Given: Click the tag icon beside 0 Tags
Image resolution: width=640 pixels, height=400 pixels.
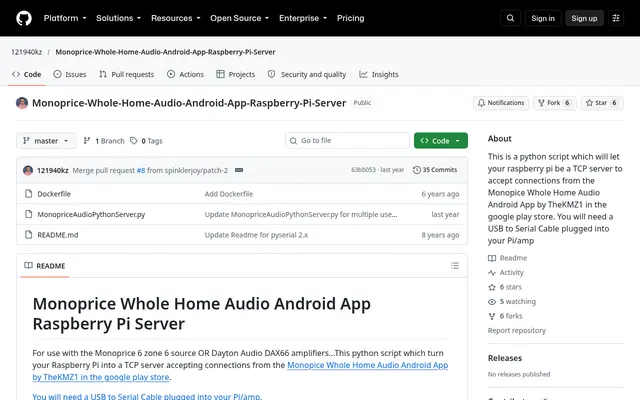Looking at the screenshot, I should 133,141.
